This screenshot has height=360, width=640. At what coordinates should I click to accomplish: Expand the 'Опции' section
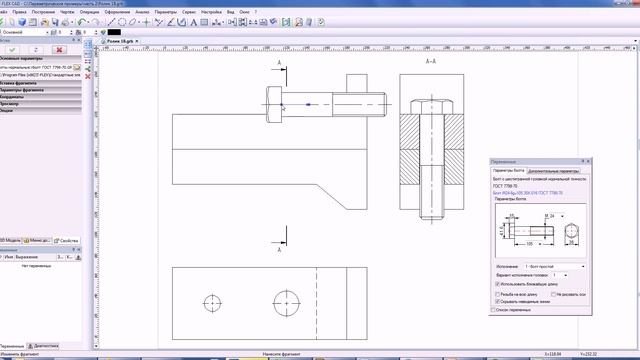click(x=41, y=110)
